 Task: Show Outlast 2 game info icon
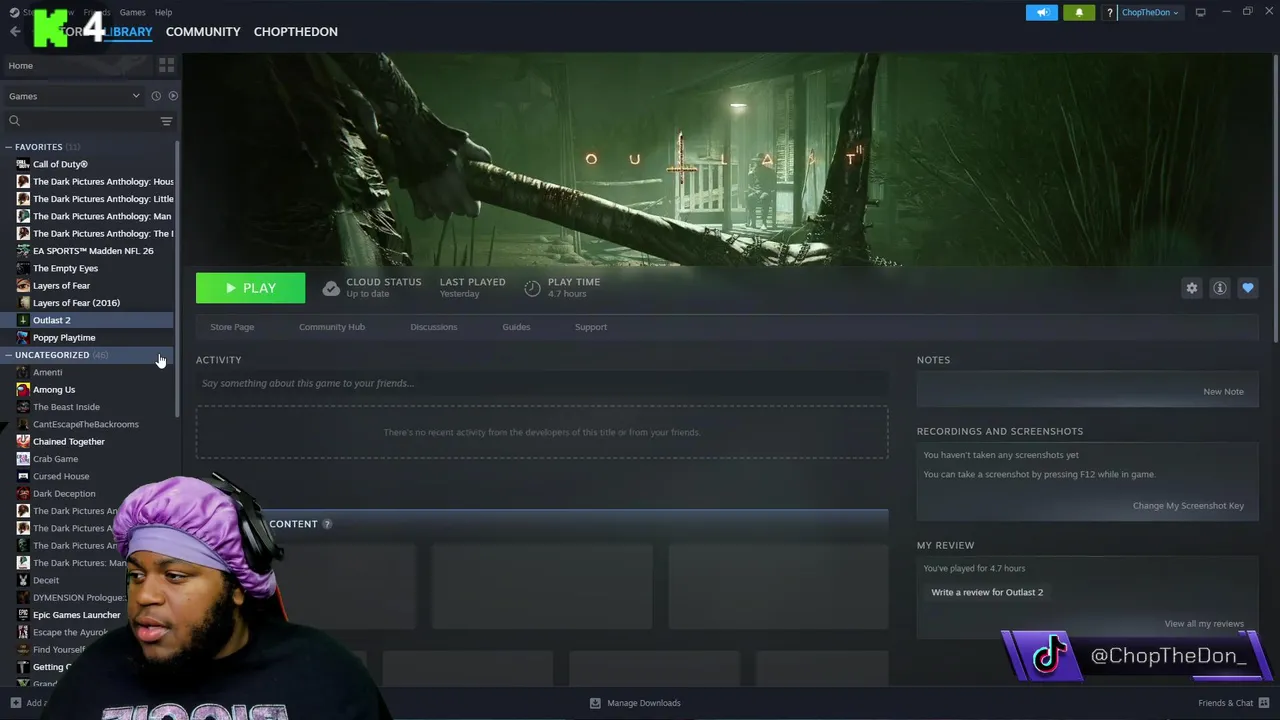point(1219,288)
